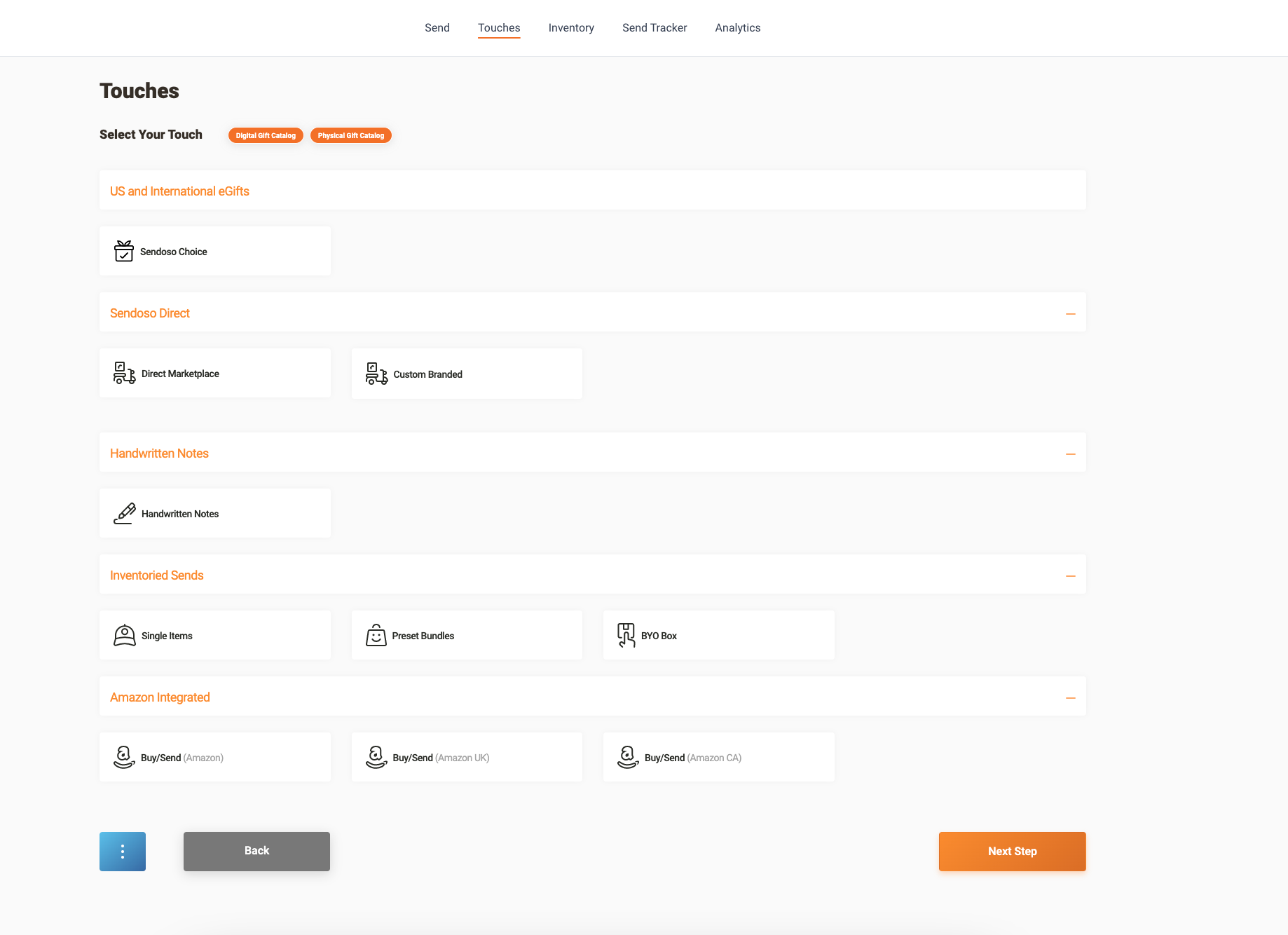Click the Single Items hat icon

124,635
